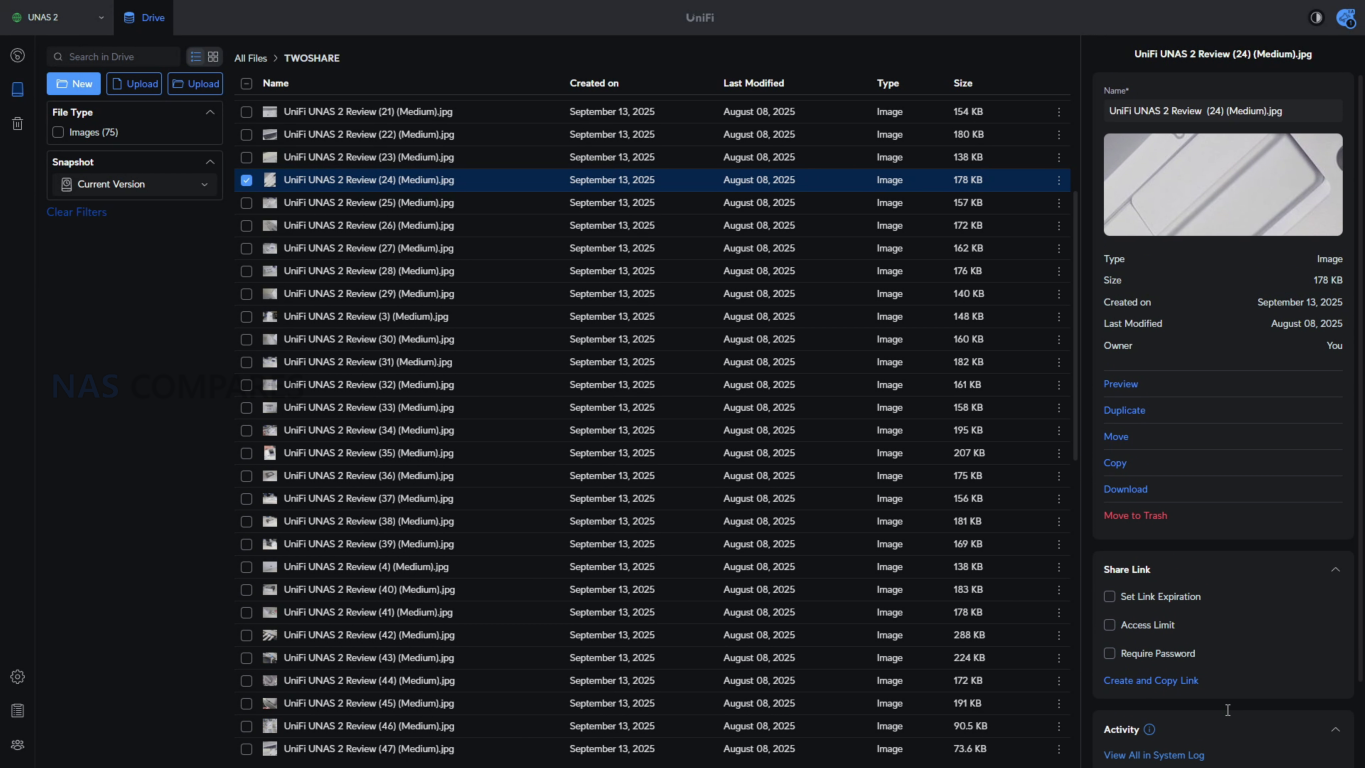Click the image preview thumbnail in details

point(1223,185)
